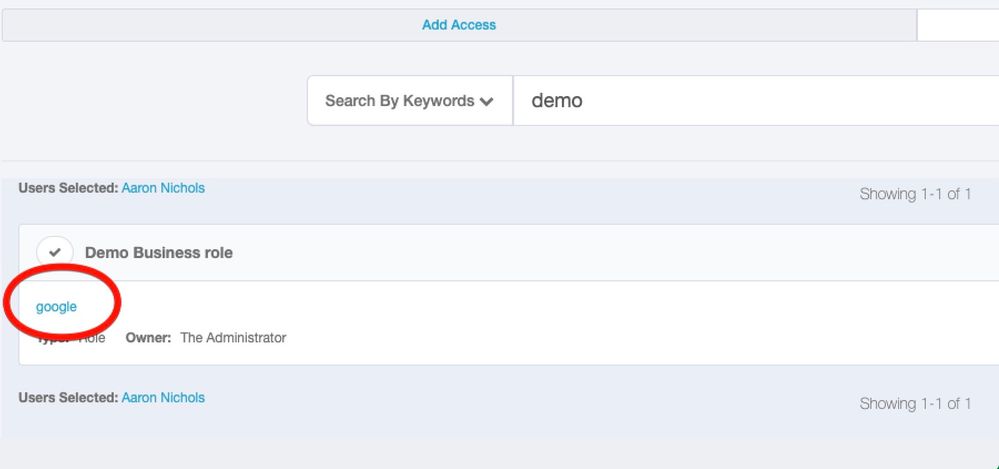This screenshot has height=469, width=999.
Task: Open the top Aaron Nichols user link
Action: tap(163, 188)
